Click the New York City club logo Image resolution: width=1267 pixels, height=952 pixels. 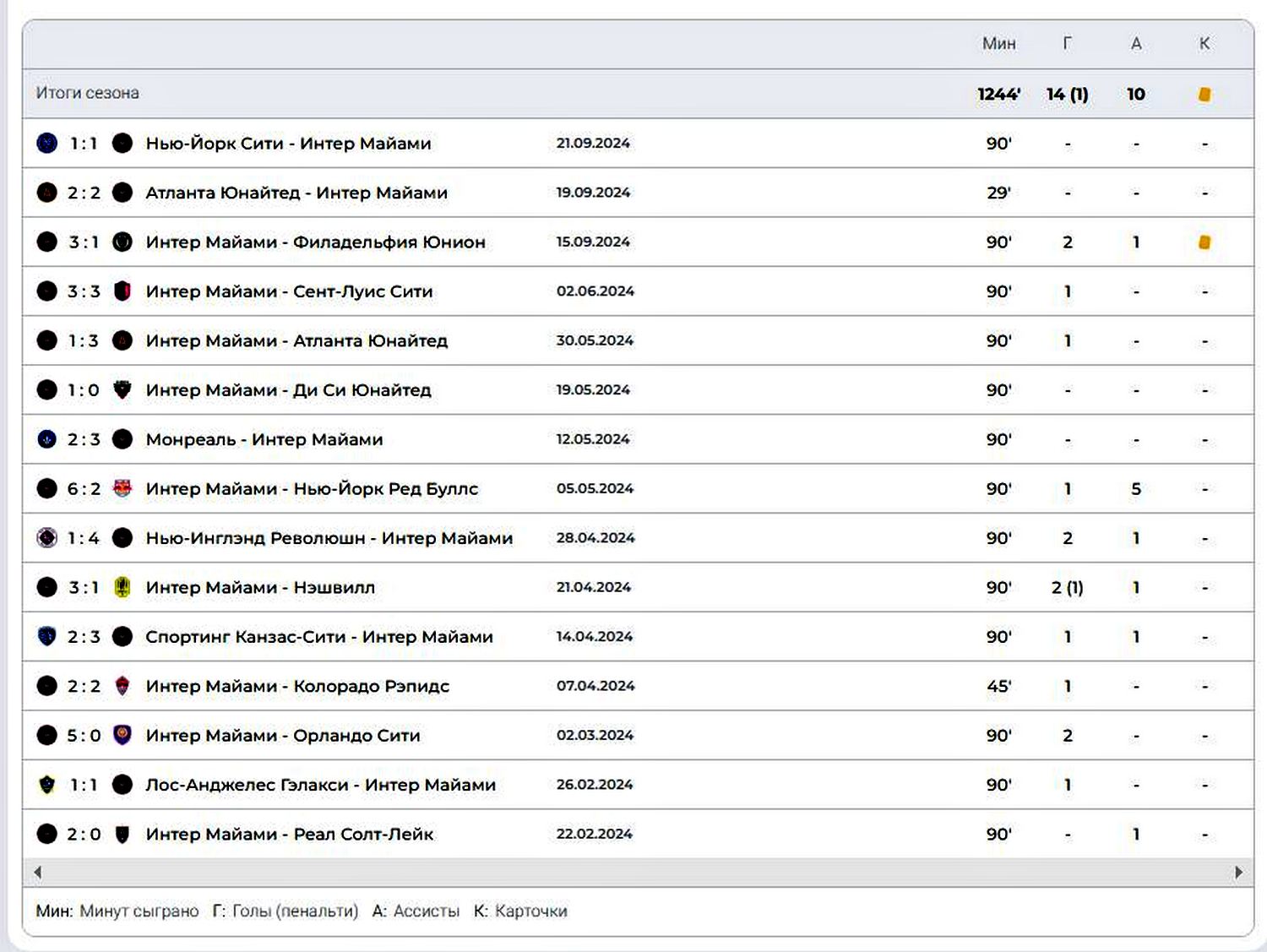(47, 143)
